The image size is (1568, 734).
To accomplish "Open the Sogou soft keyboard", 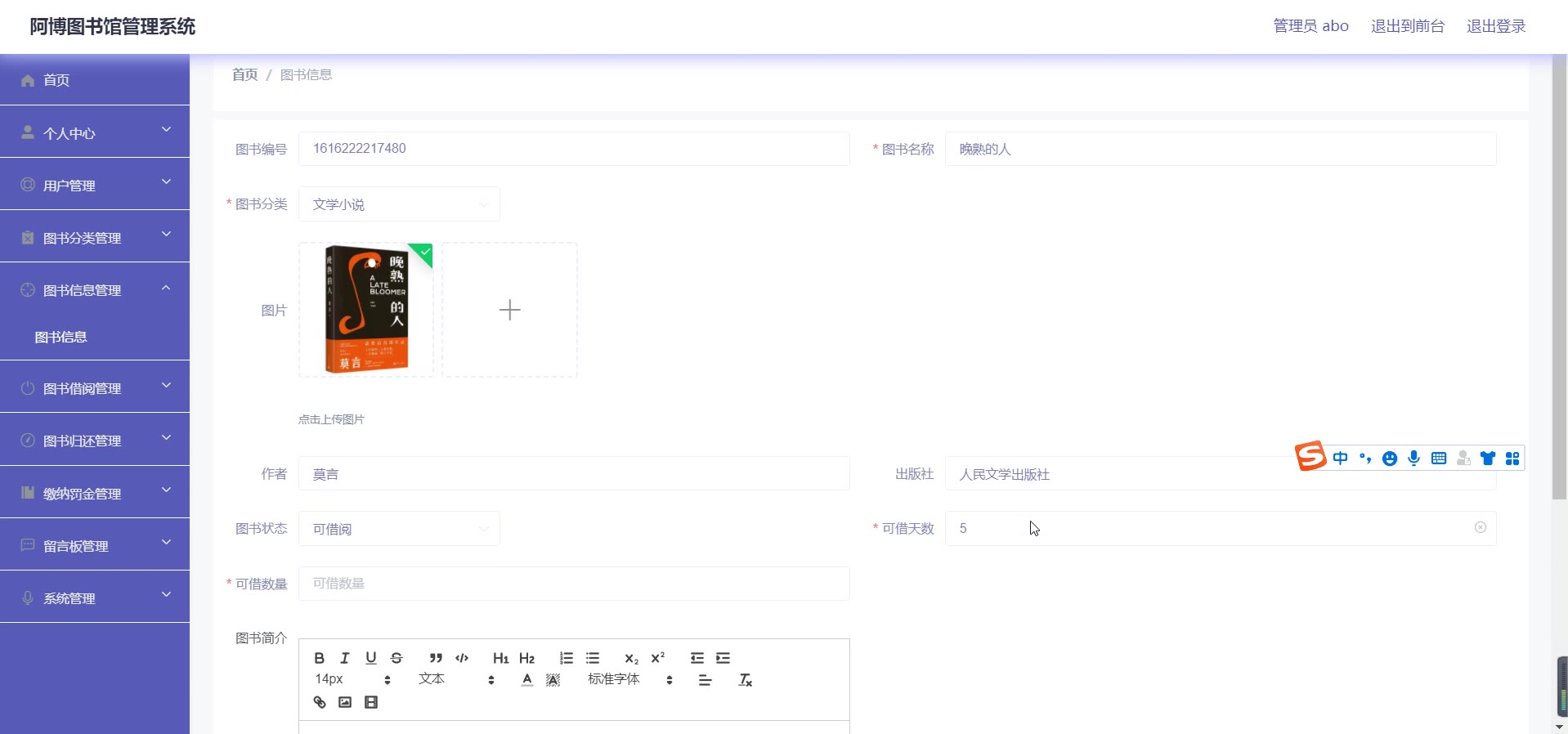I will [1439, 459].
